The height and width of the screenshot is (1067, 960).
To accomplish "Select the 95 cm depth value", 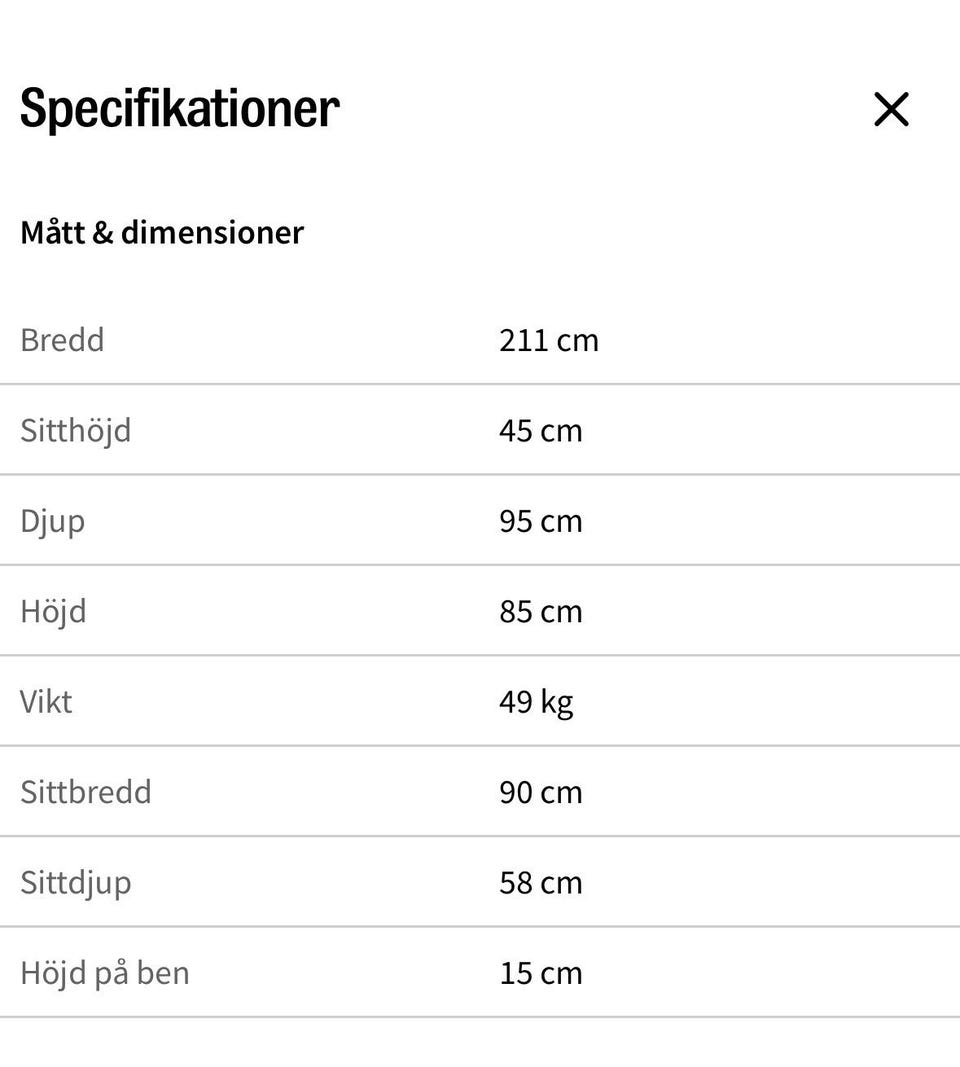I will [541, 521].
